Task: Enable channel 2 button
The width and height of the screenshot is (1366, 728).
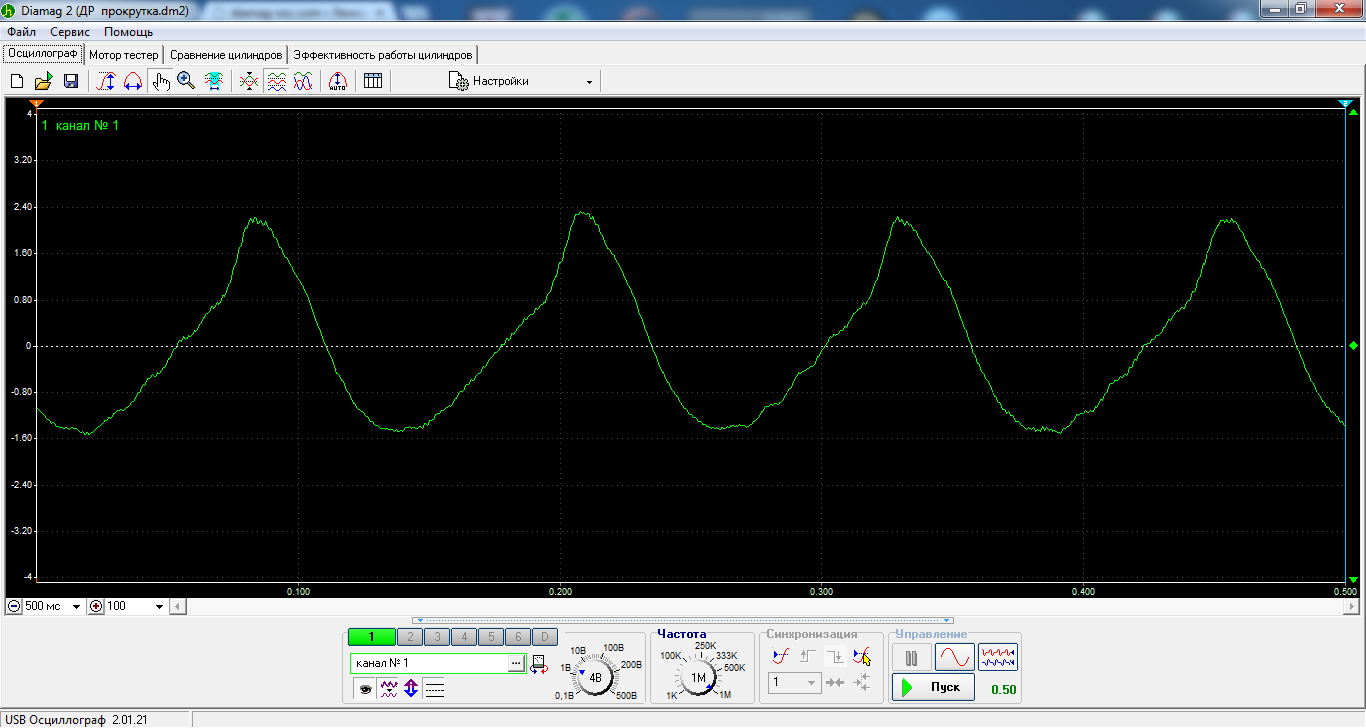Action: (410, 637)
